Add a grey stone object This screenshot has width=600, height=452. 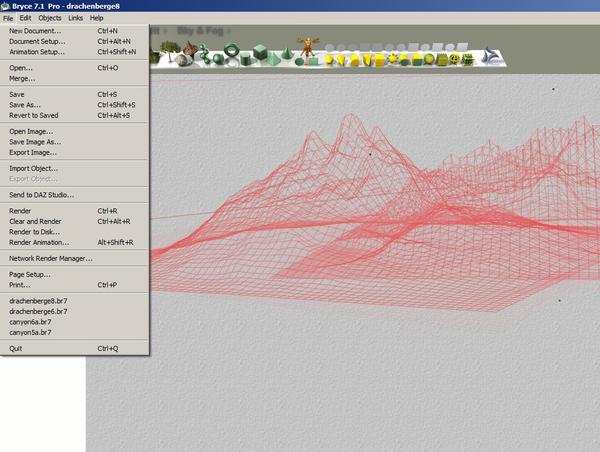[x=184, y=59]
